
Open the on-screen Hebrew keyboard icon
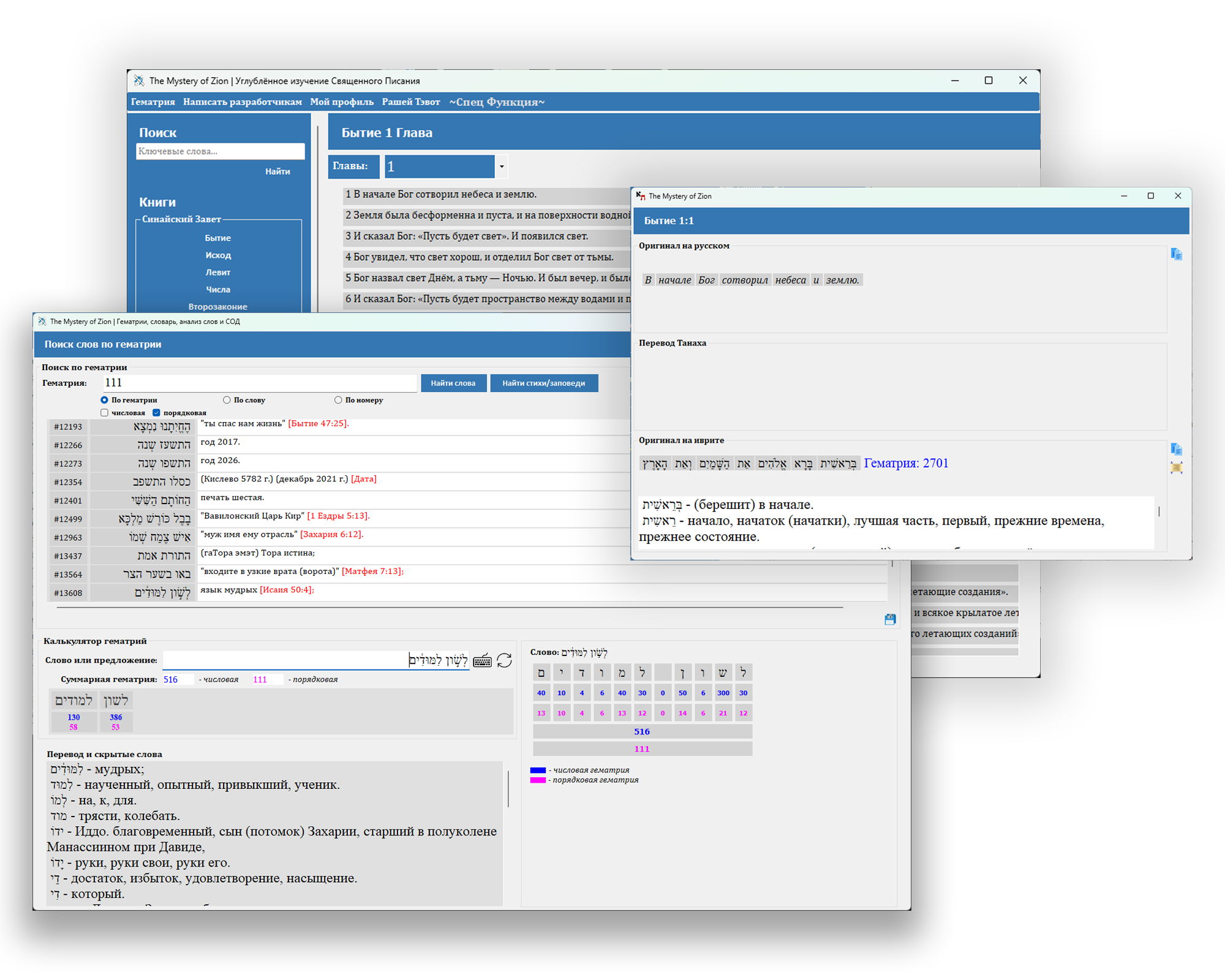click(x=482, y=660)
